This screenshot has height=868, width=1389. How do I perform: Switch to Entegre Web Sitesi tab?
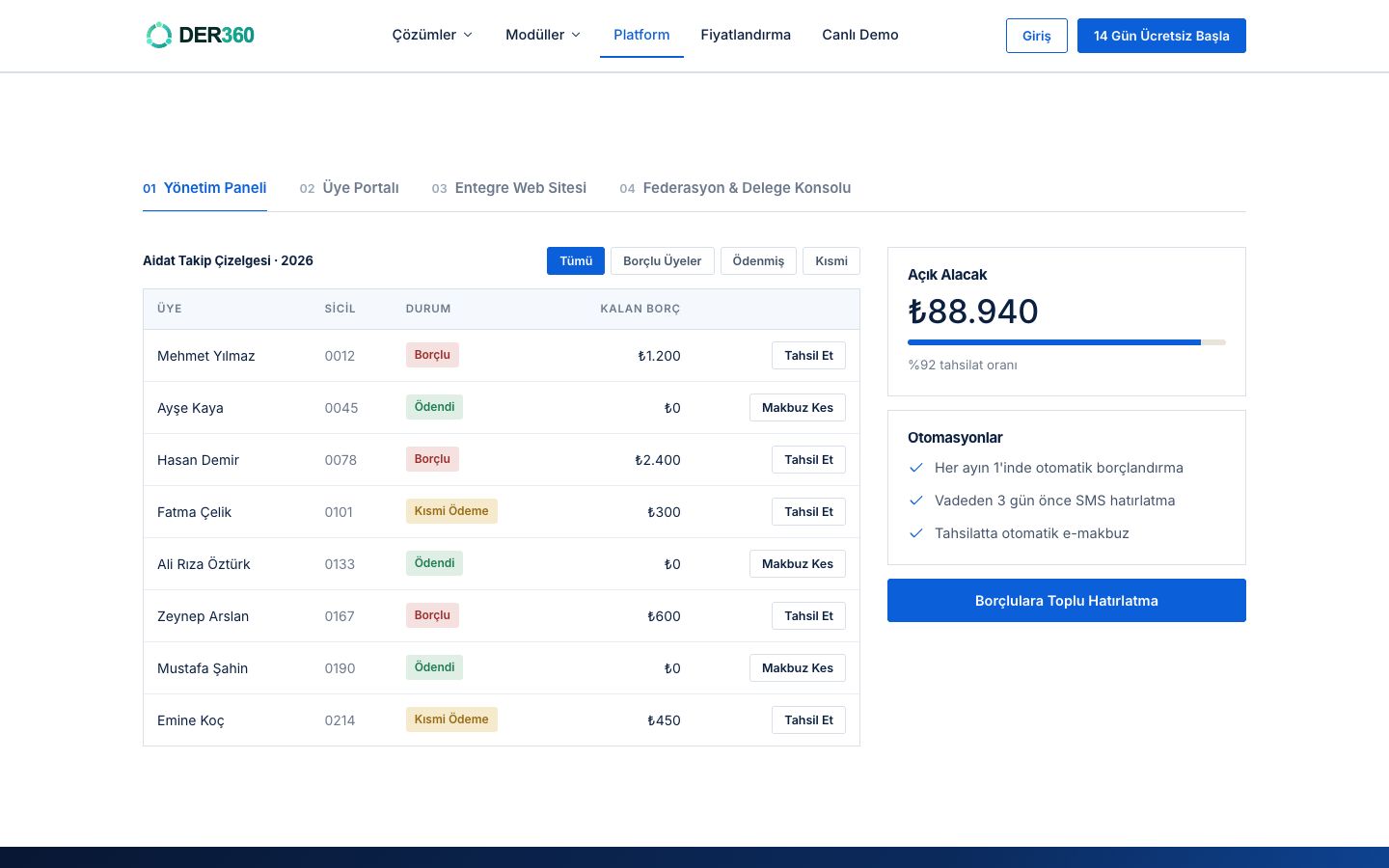509,188
